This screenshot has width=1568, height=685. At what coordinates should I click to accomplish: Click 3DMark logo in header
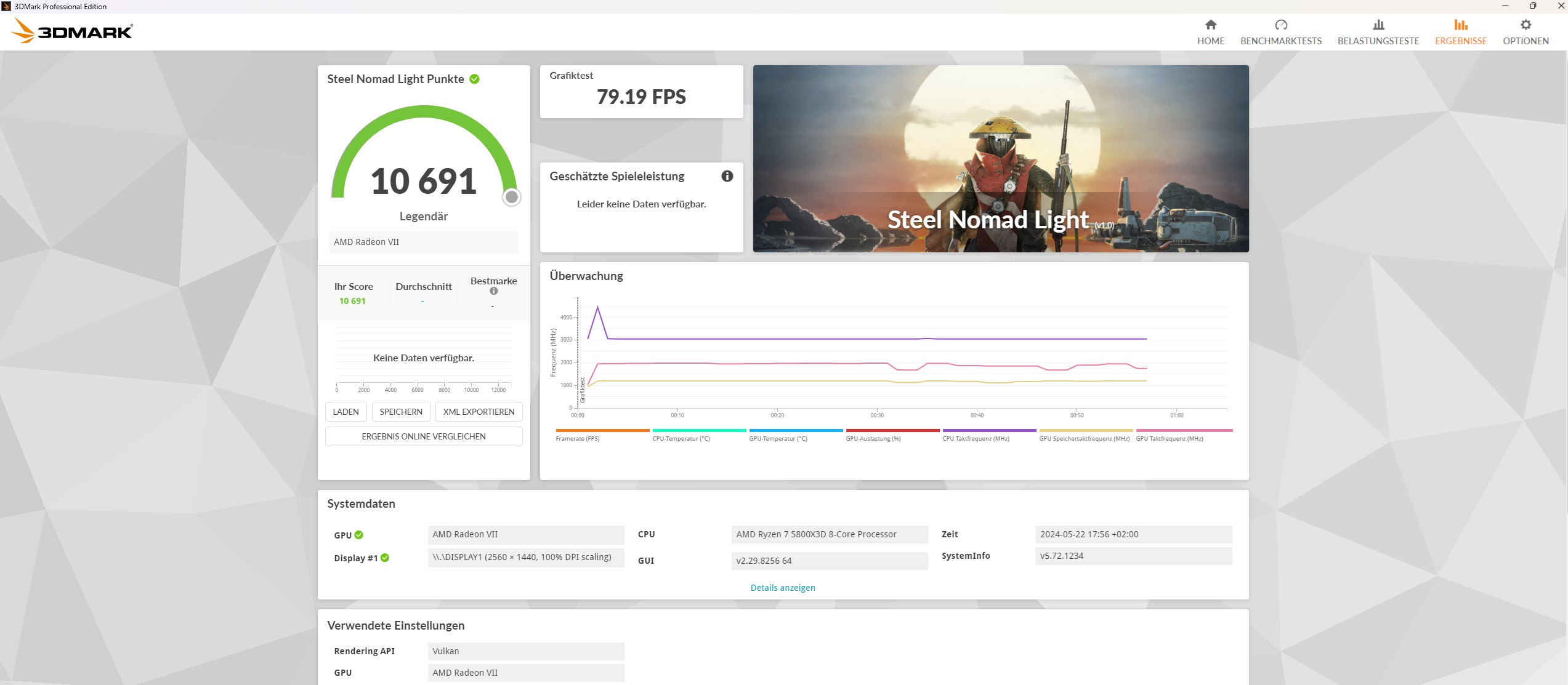click(x=73, y=31)
